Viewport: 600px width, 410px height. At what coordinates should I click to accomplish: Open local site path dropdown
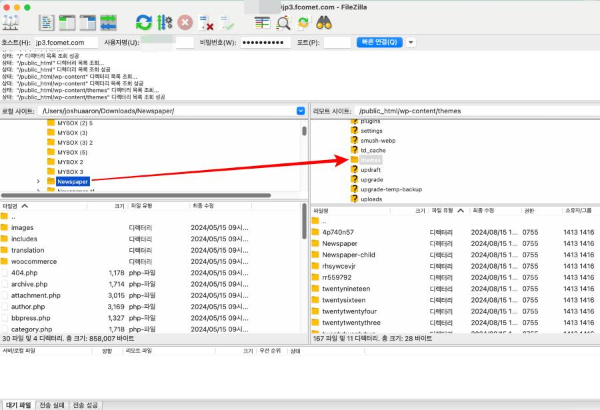(x=301, y=111)
